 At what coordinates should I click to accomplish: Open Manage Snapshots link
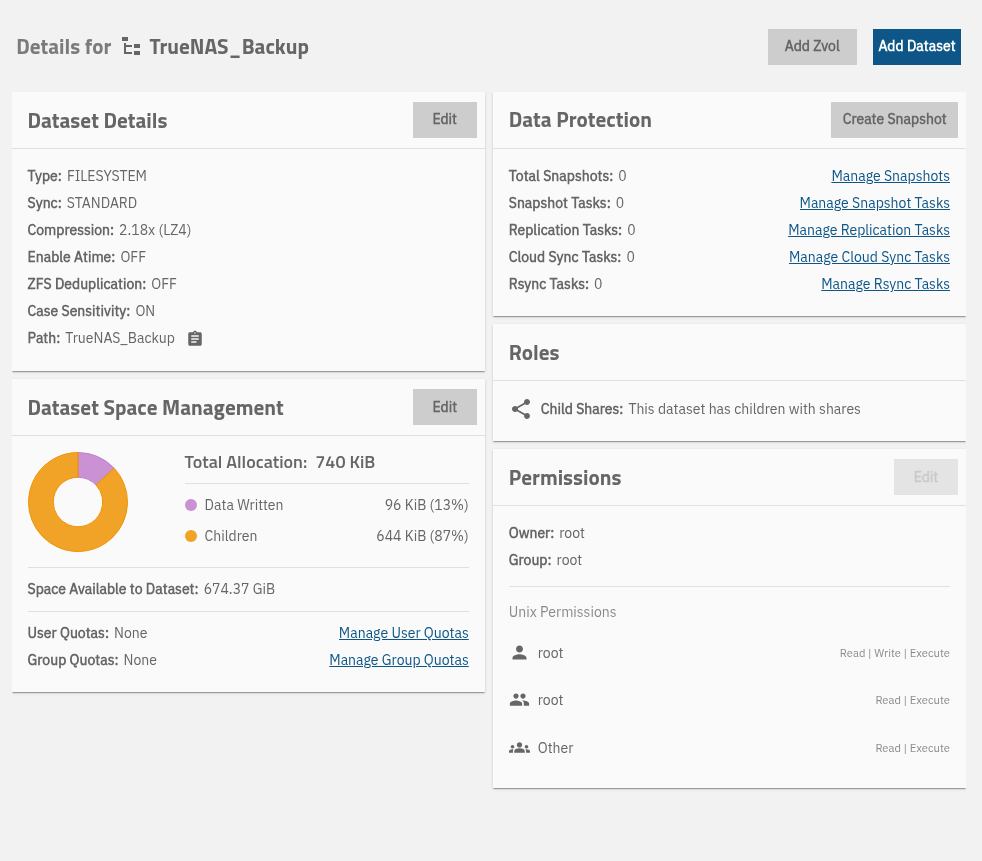[x=890, y=176]
